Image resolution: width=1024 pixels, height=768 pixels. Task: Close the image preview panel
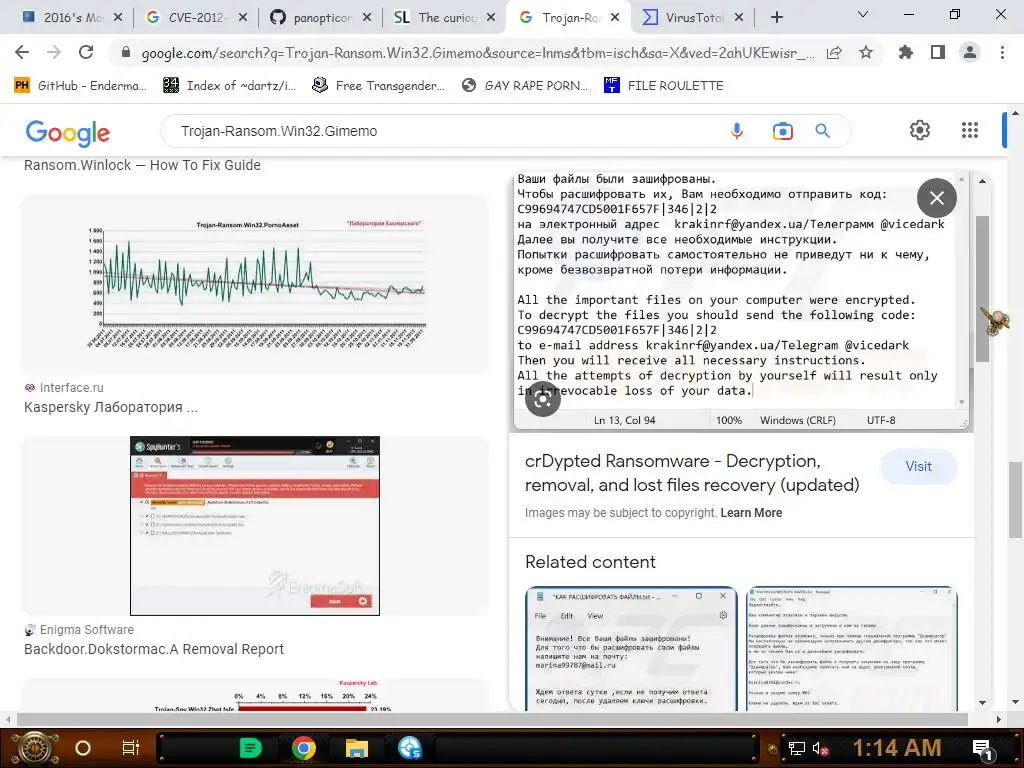tap(936, 198)
